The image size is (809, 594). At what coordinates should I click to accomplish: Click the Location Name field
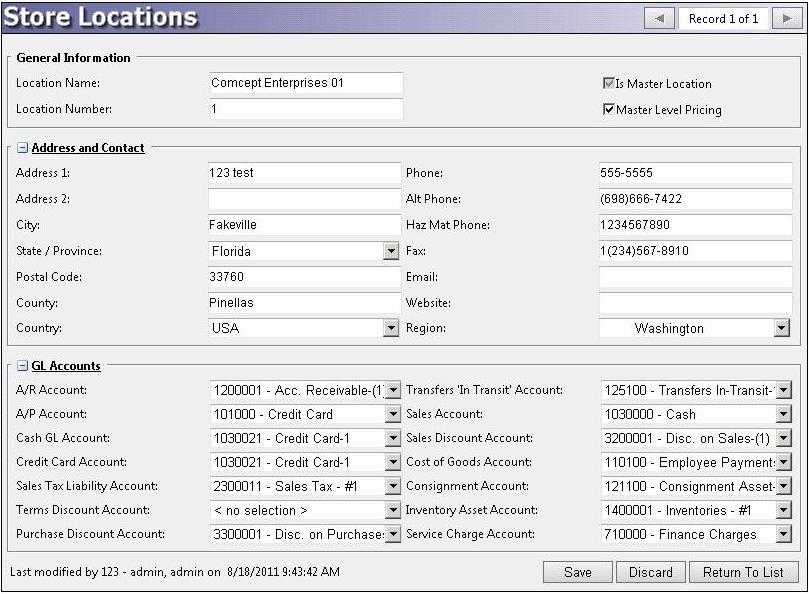point(305,83)
